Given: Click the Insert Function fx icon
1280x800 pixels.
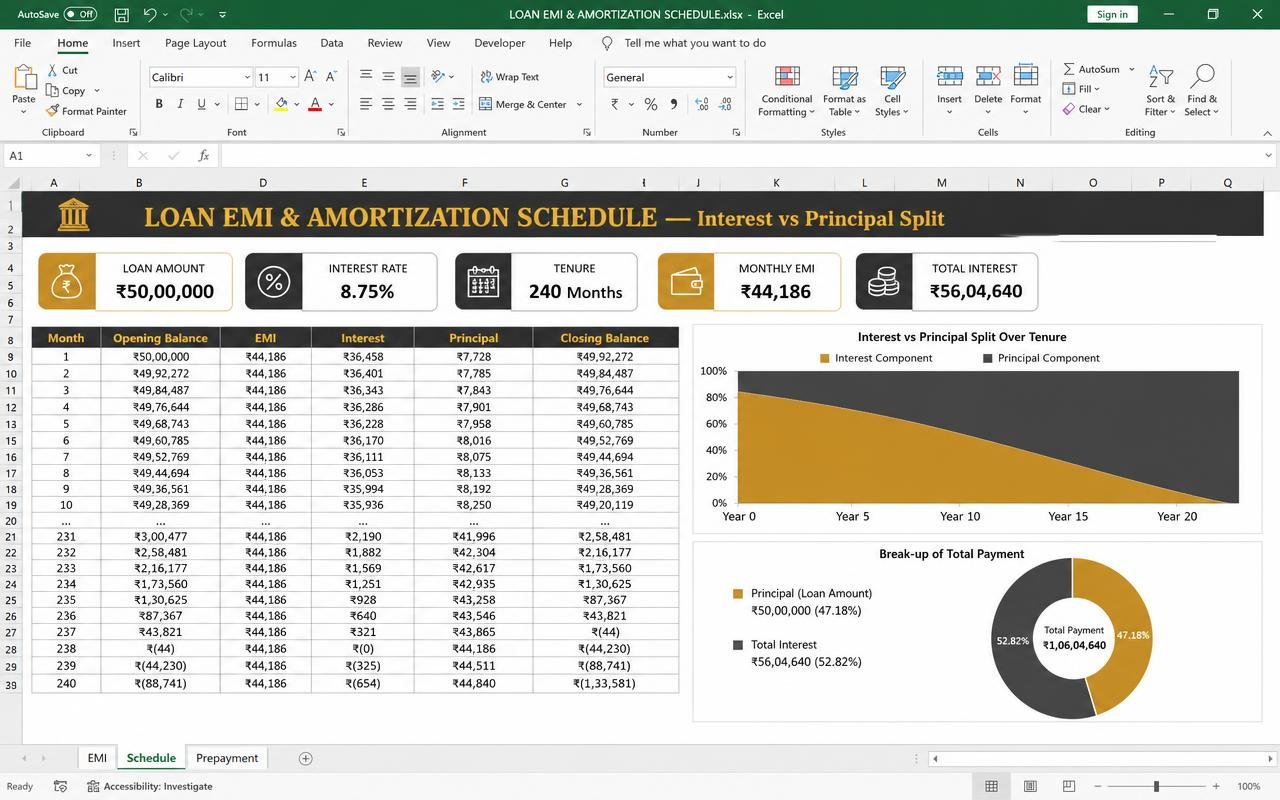Looking at the screenshot, I should (x=204, y=155).
